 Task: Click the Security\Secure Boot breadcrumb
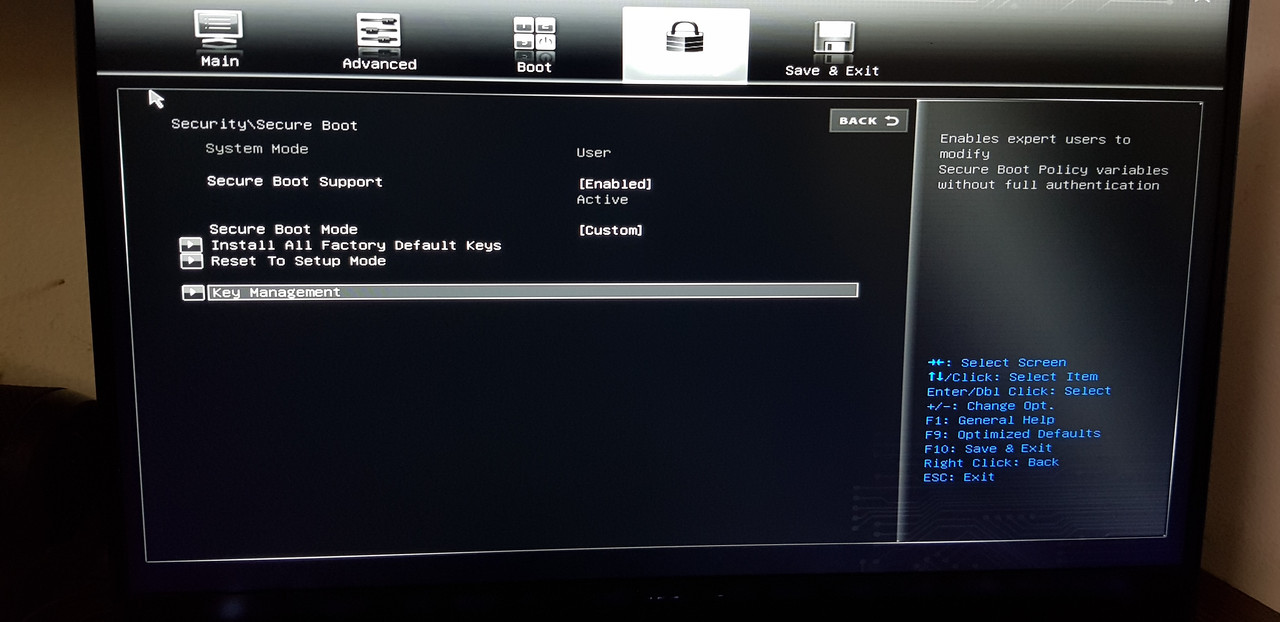[264, 125]
